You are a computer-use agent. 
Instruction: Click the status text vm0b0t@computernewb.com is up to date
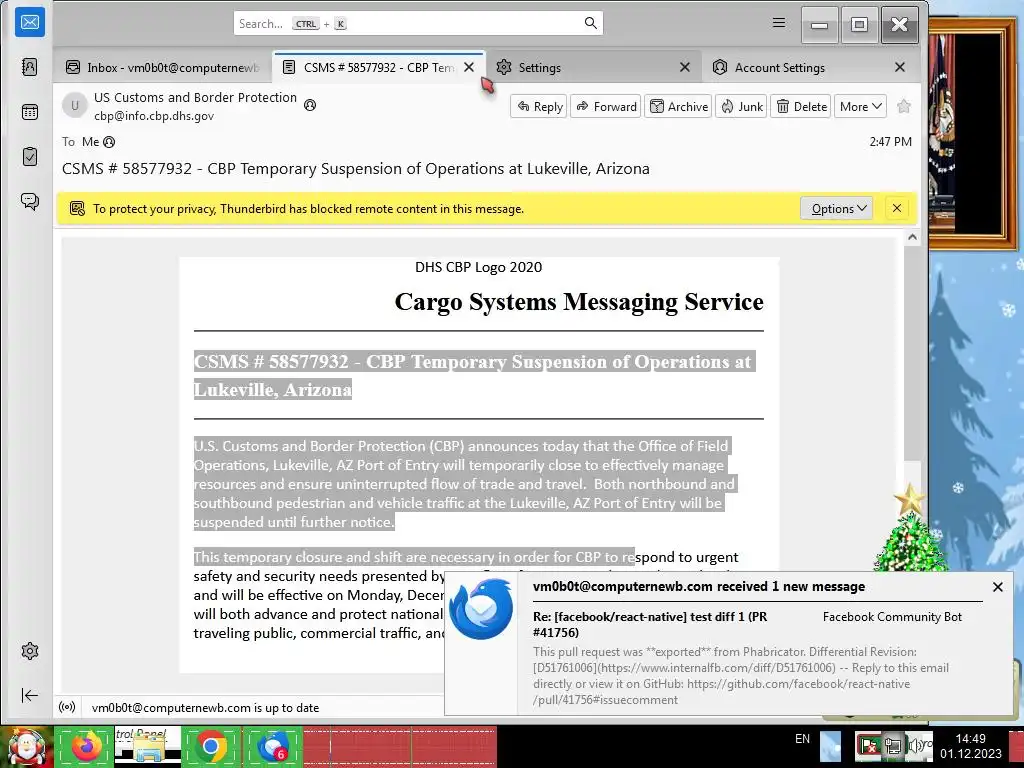(x=205, y=708)
